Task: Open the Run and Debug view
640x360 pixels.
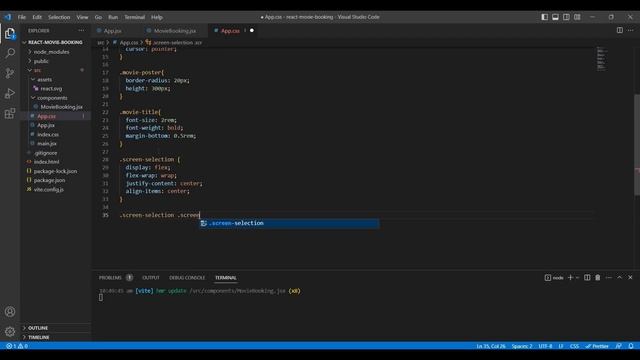Action: 10,93
